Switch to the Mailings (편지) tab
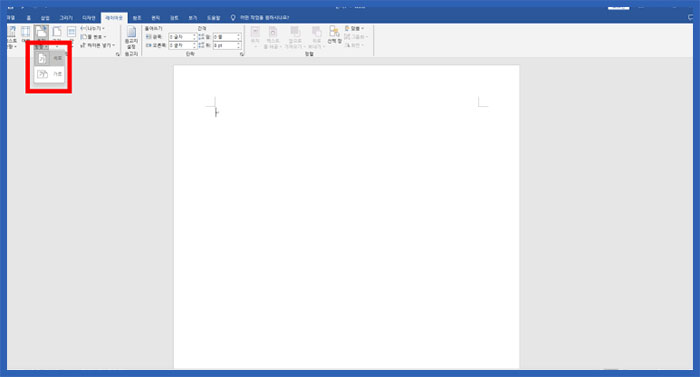This screenshot has width=700, height=377. coord(155,18)
